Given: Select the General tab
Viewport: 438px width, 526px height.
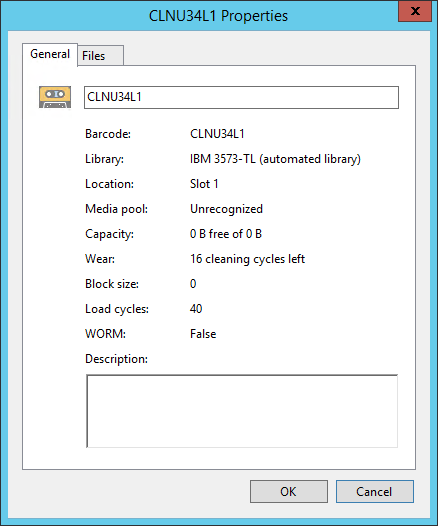Looking at the screenshot, I should pyautogui.click(x=50, y=54).
